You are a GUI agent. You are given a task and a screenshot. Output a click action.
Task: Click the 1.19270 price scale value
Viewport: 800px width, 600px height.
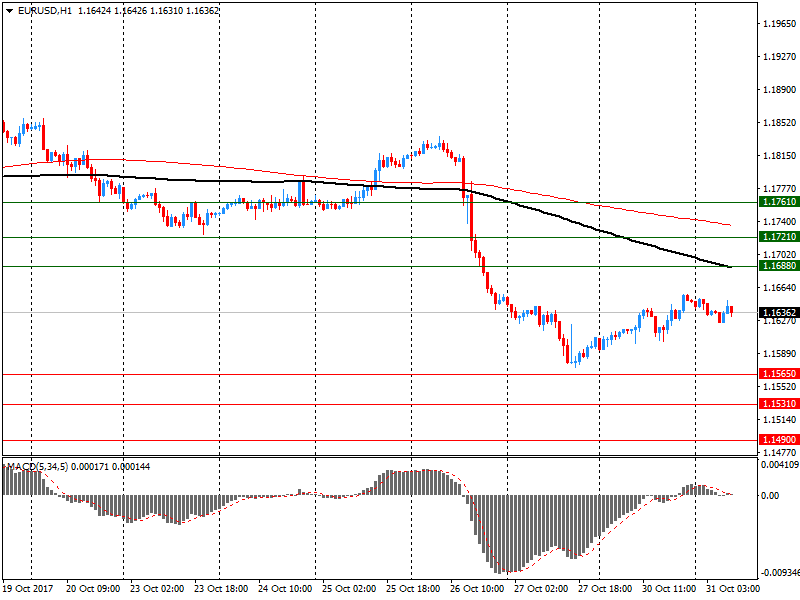click(780, 57)
